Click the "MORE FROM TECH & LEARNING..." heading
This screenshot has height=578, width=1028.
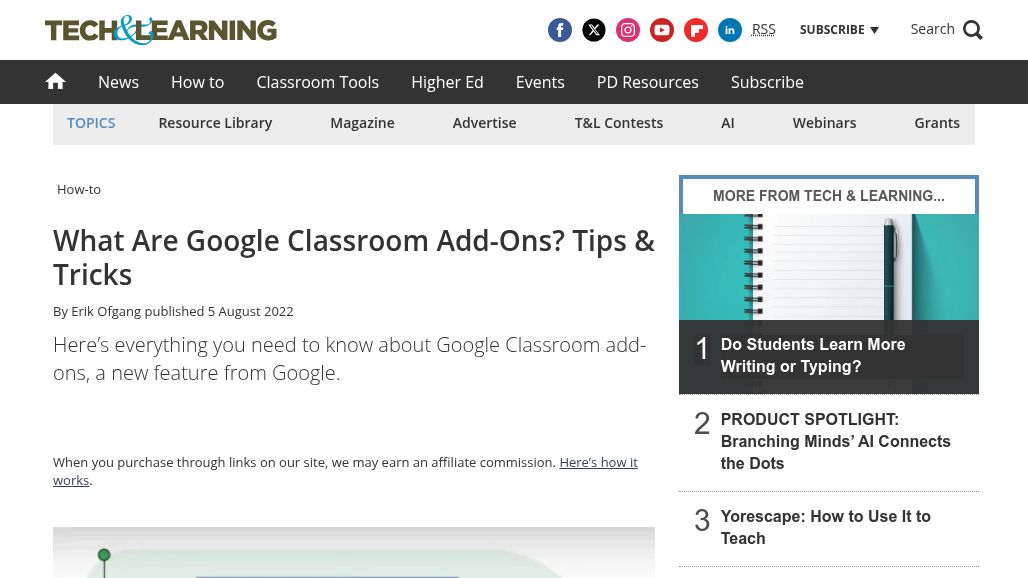829,196
